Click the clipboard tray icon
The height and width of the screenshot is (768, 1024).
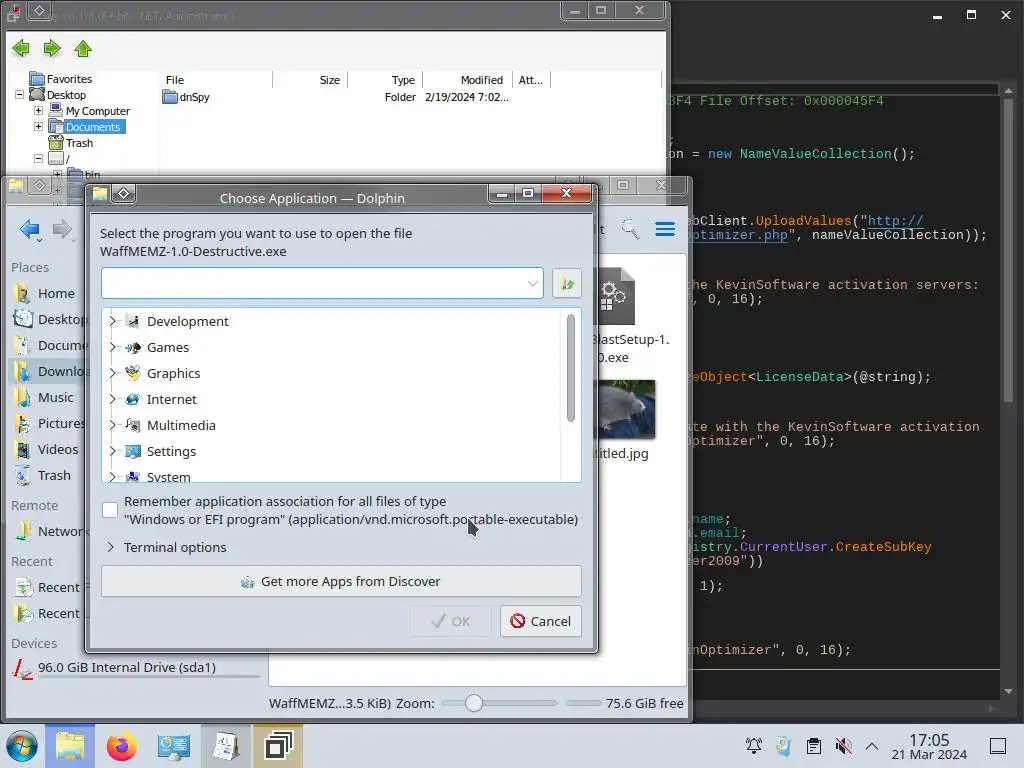coord(813,746)
